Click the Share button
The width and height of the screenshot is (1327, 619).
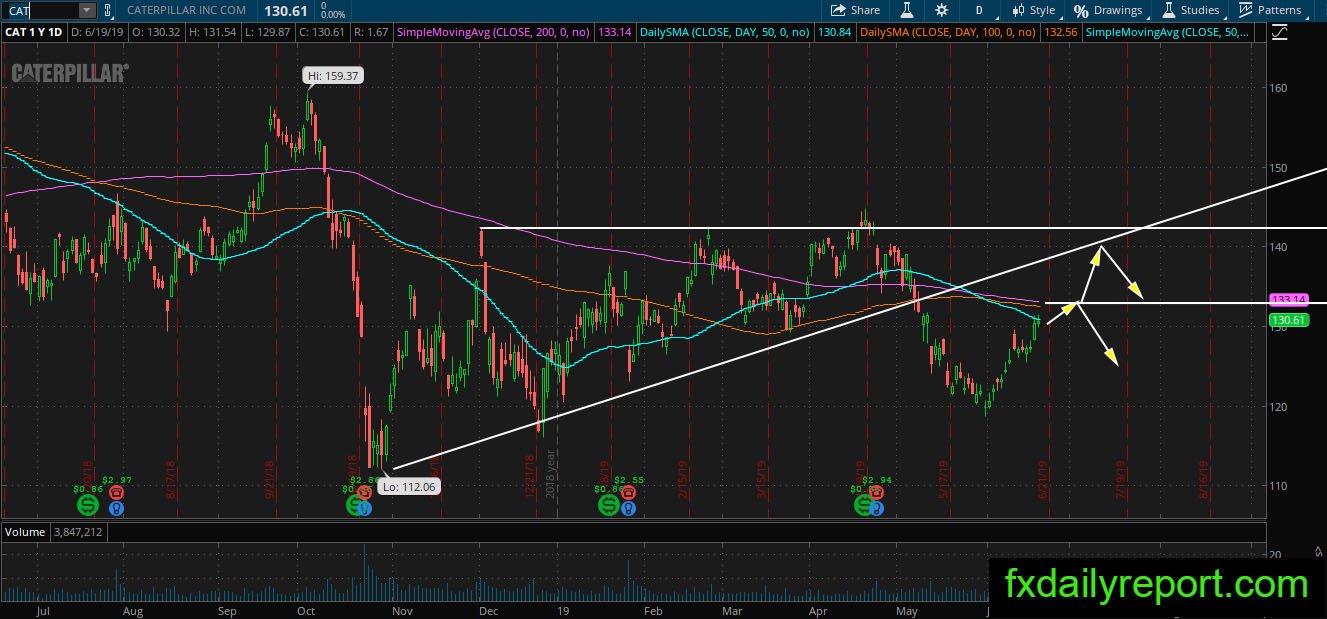pos(856,10)
